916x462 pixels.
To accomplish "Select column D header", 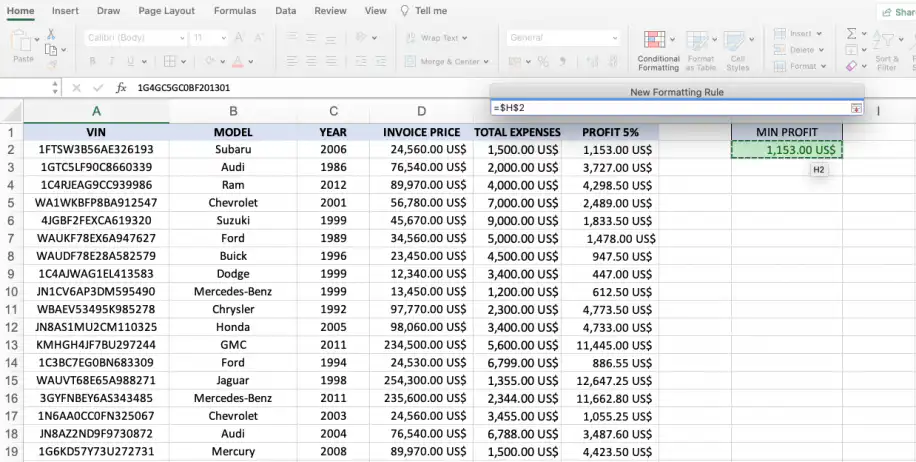I will pyautogui.click(x=421, y=111).
